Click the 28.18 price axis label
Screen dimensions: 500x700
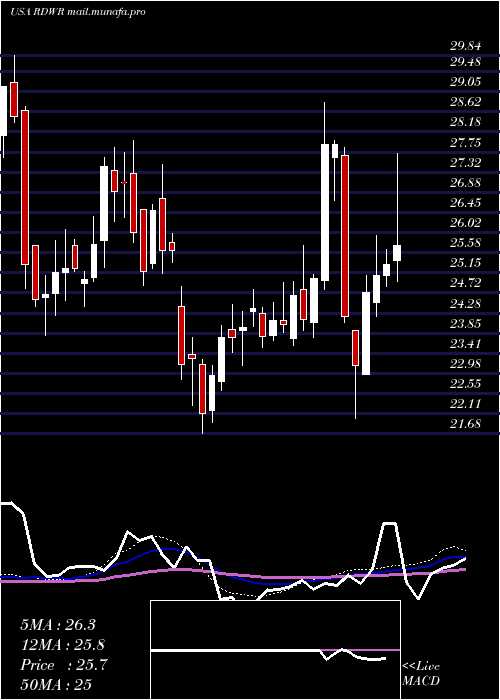coord(465,122)
